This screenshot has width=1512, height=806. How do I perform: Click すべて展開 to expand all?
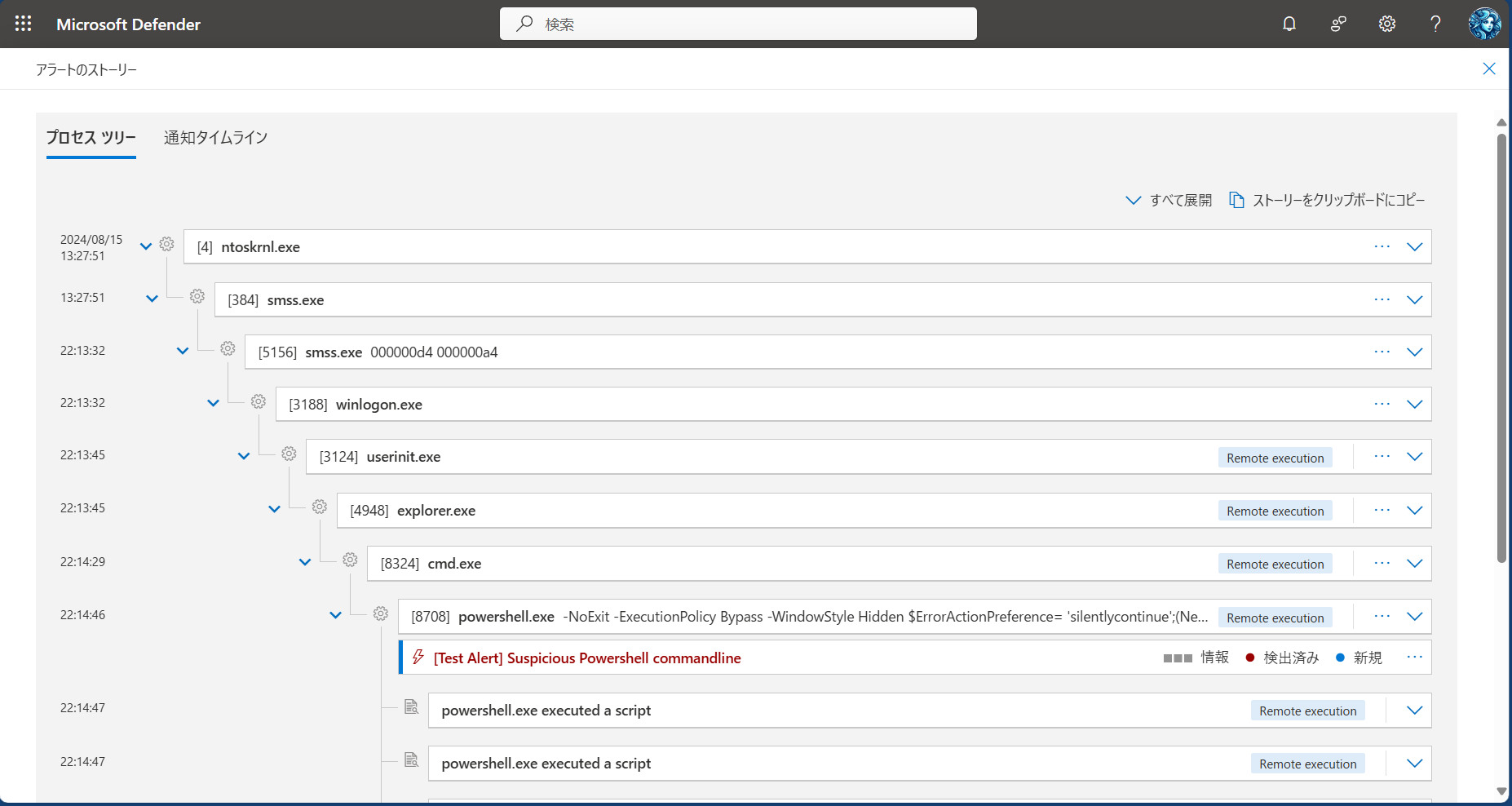point(1169,200)
